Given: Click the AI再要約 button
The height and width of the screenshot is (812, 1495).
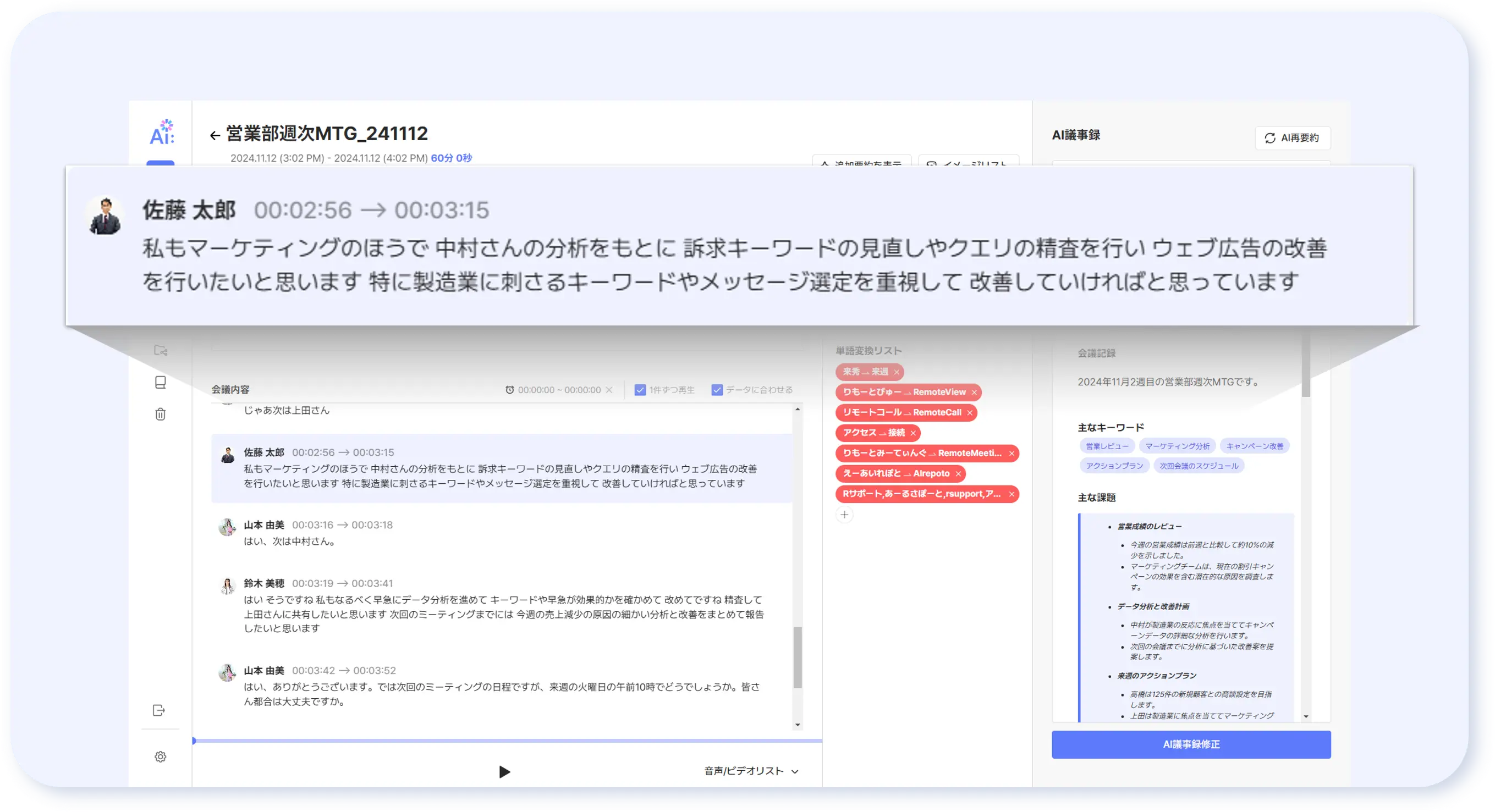Looking at the screenshot, I should (1293, 138).
